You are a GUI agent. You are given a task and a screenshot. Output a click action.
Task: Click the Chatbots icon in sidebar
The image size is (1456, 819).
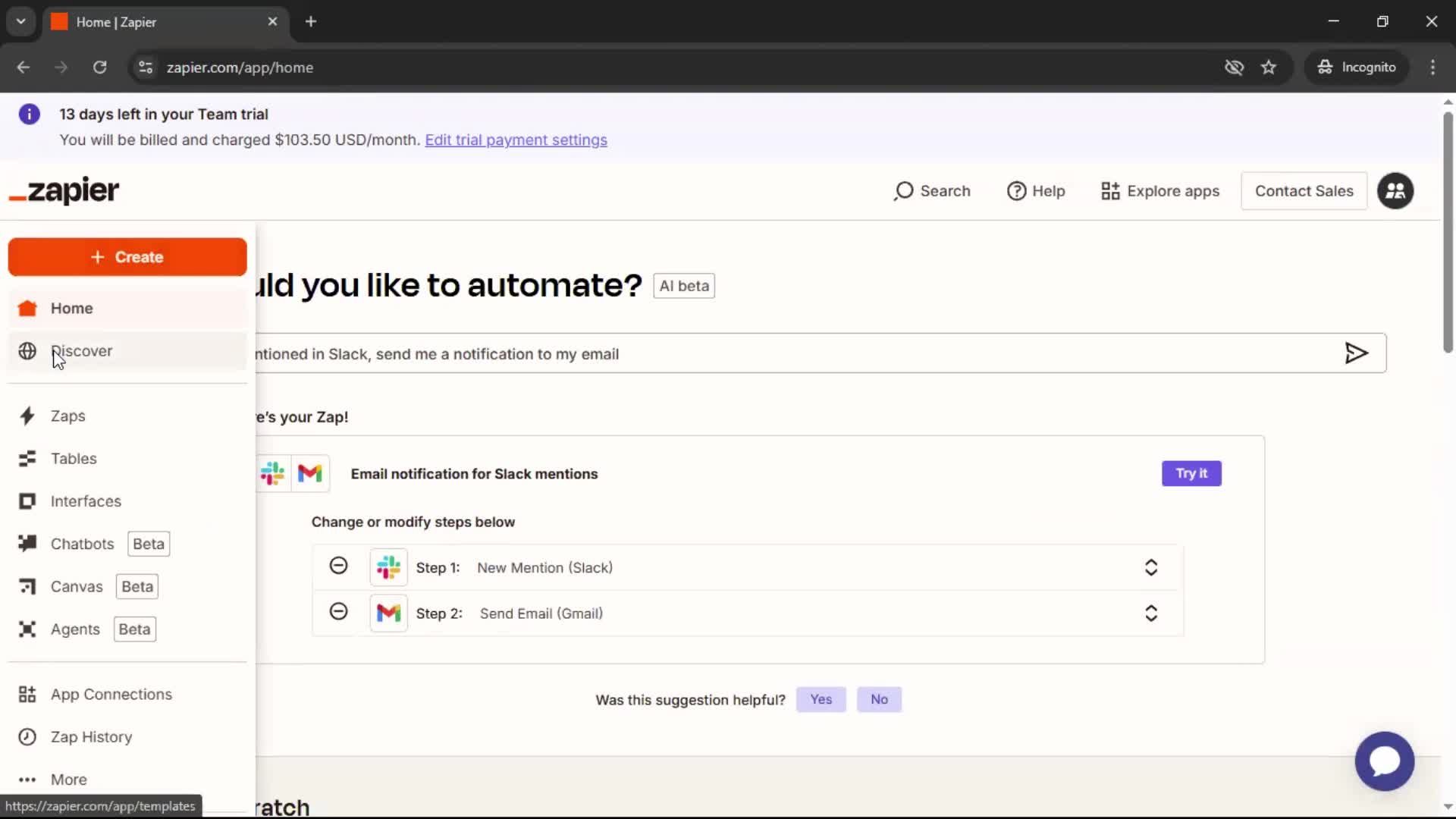27,544
